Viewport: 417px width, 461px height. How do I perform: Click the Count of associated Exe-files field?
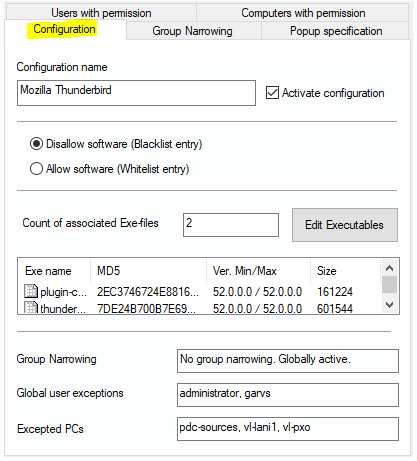[231, 225]
